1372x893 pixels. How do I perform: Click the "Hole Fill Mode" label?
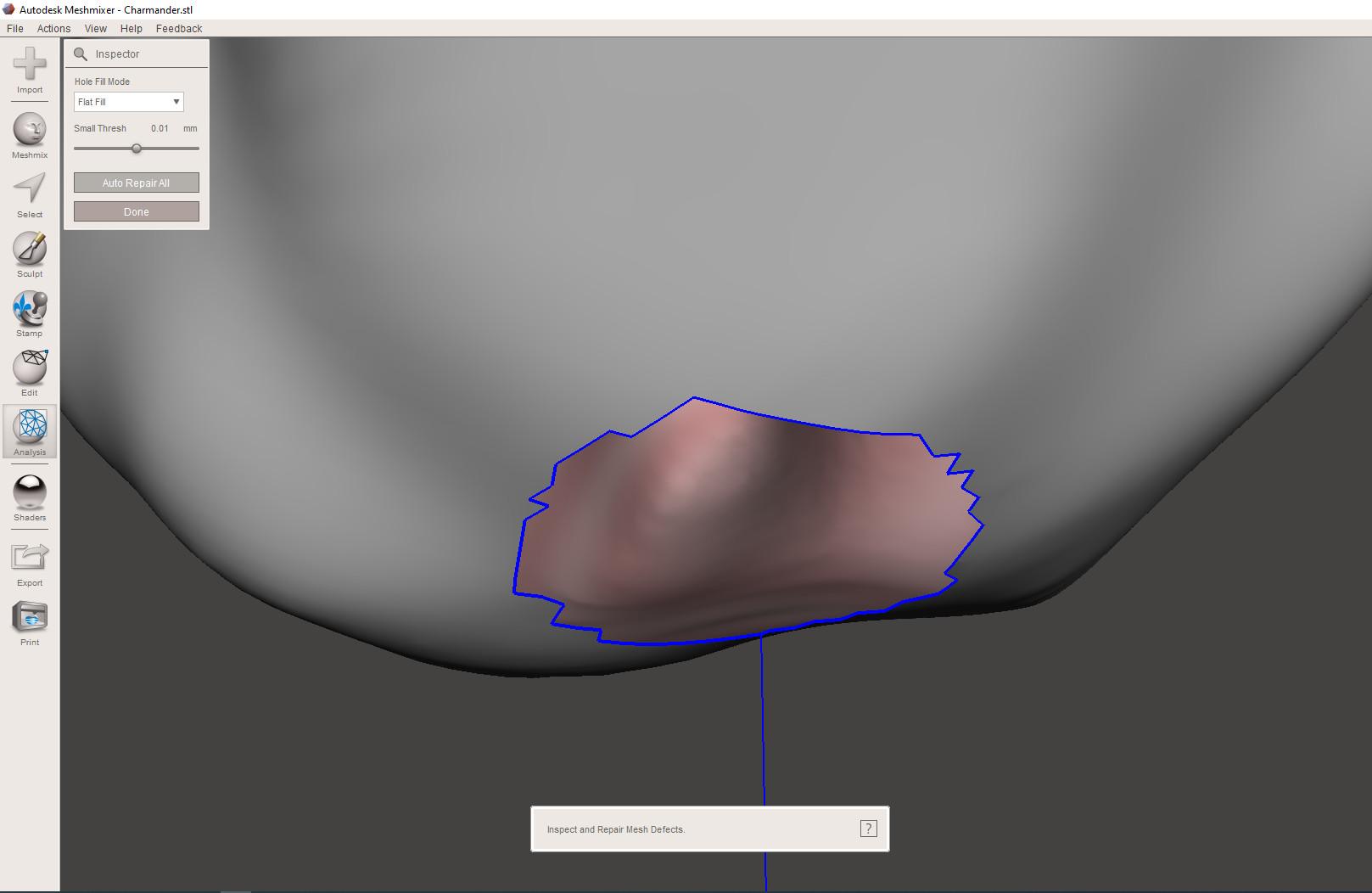(x=102, y=81)
